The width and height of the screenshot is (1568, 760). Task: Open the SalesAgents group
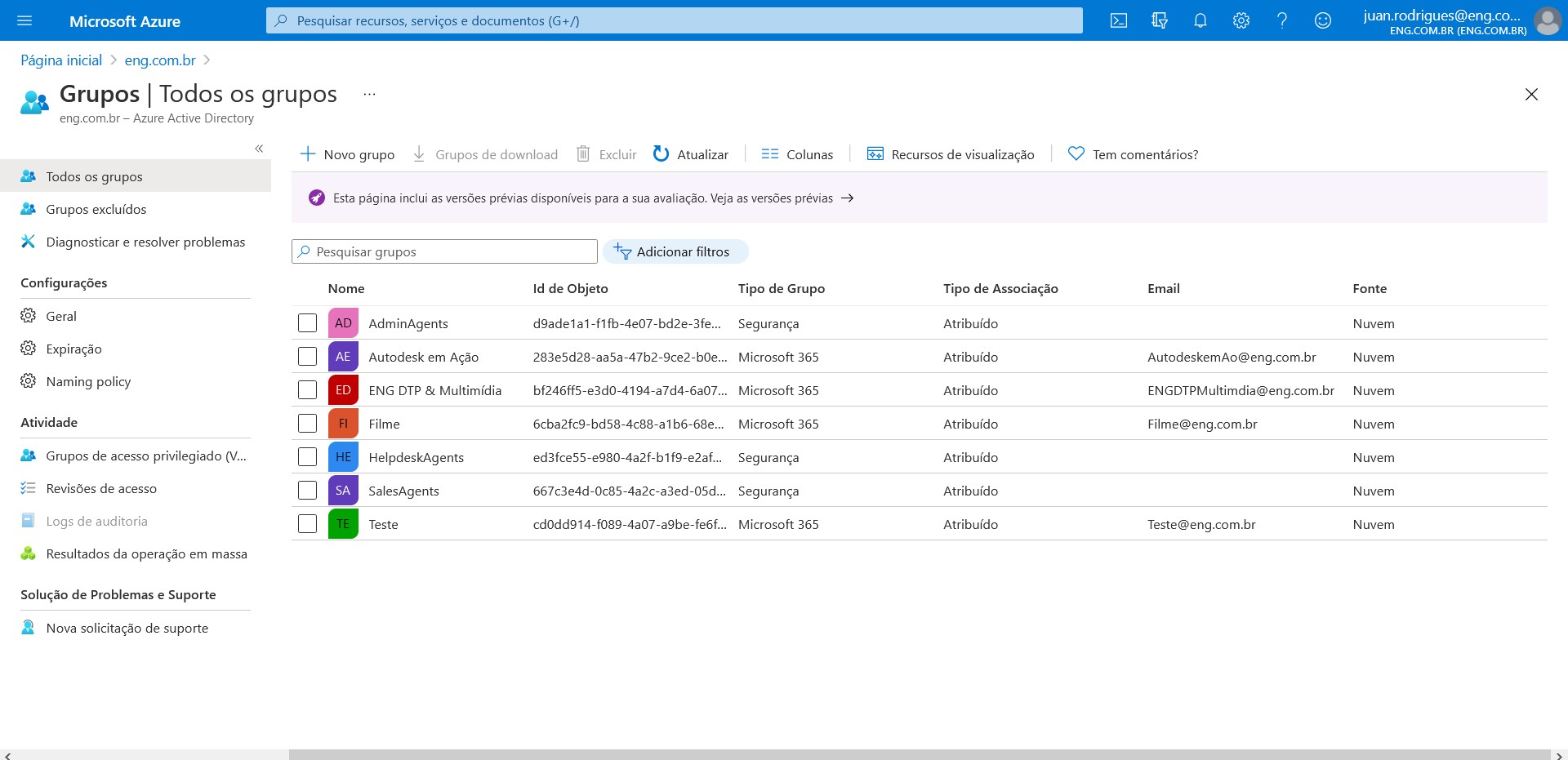403,491
